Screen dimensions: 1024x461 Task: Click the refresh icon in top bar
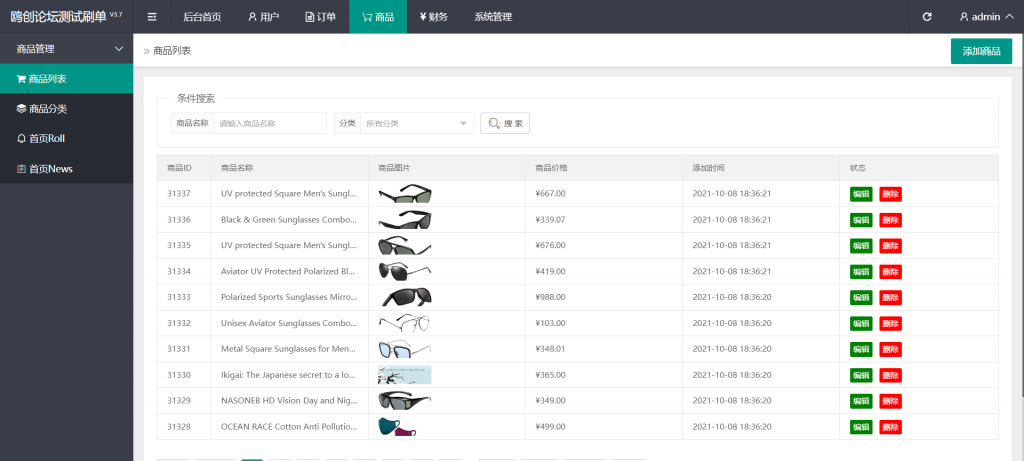pos(927,17)
